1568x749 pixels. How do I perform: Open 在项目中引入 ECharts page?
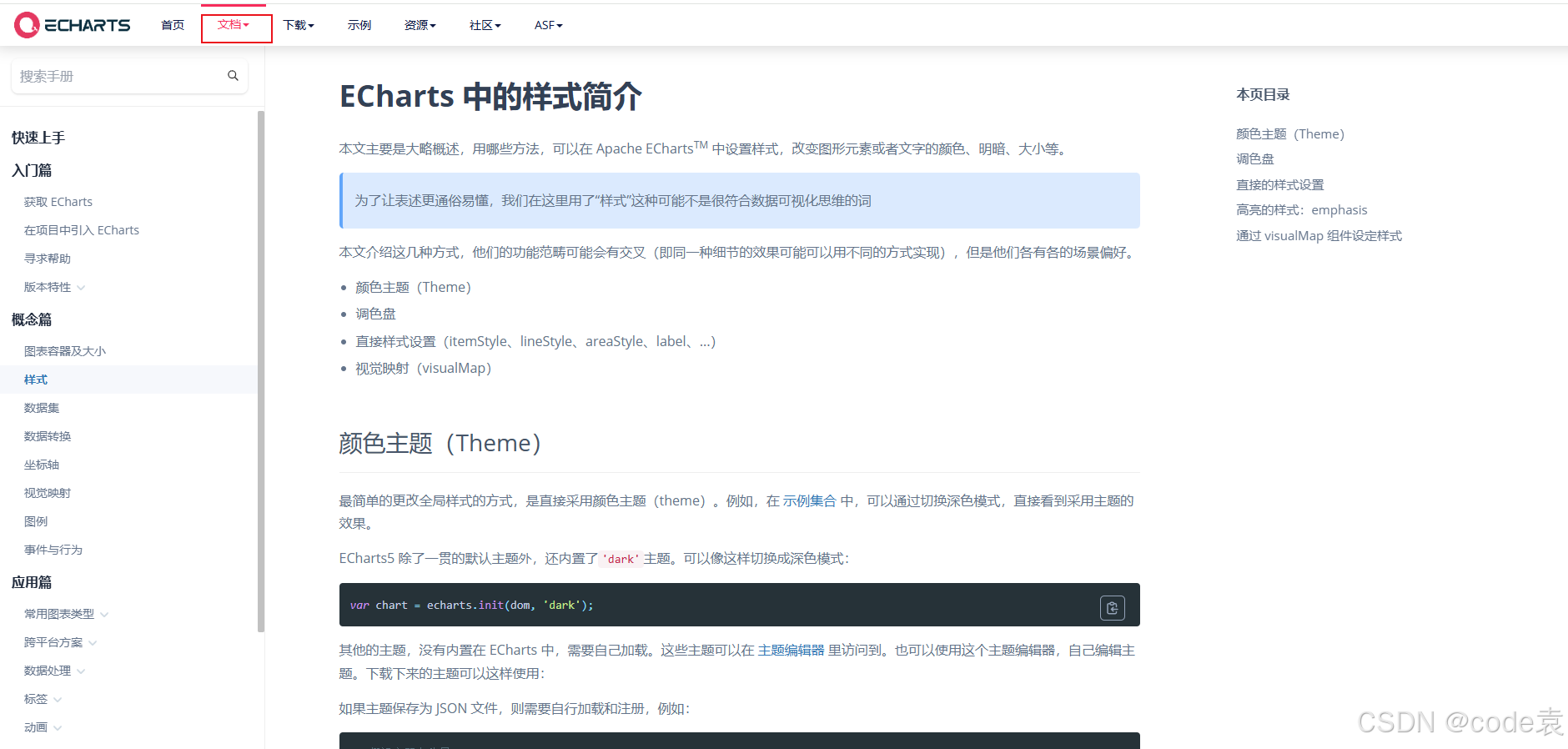(82, 230)
